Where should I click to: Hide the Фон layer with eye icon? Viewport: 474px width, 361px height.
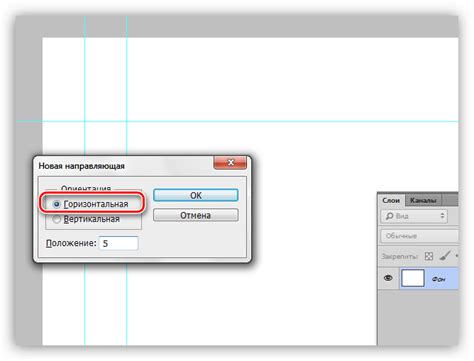click(x=388, y=278)
